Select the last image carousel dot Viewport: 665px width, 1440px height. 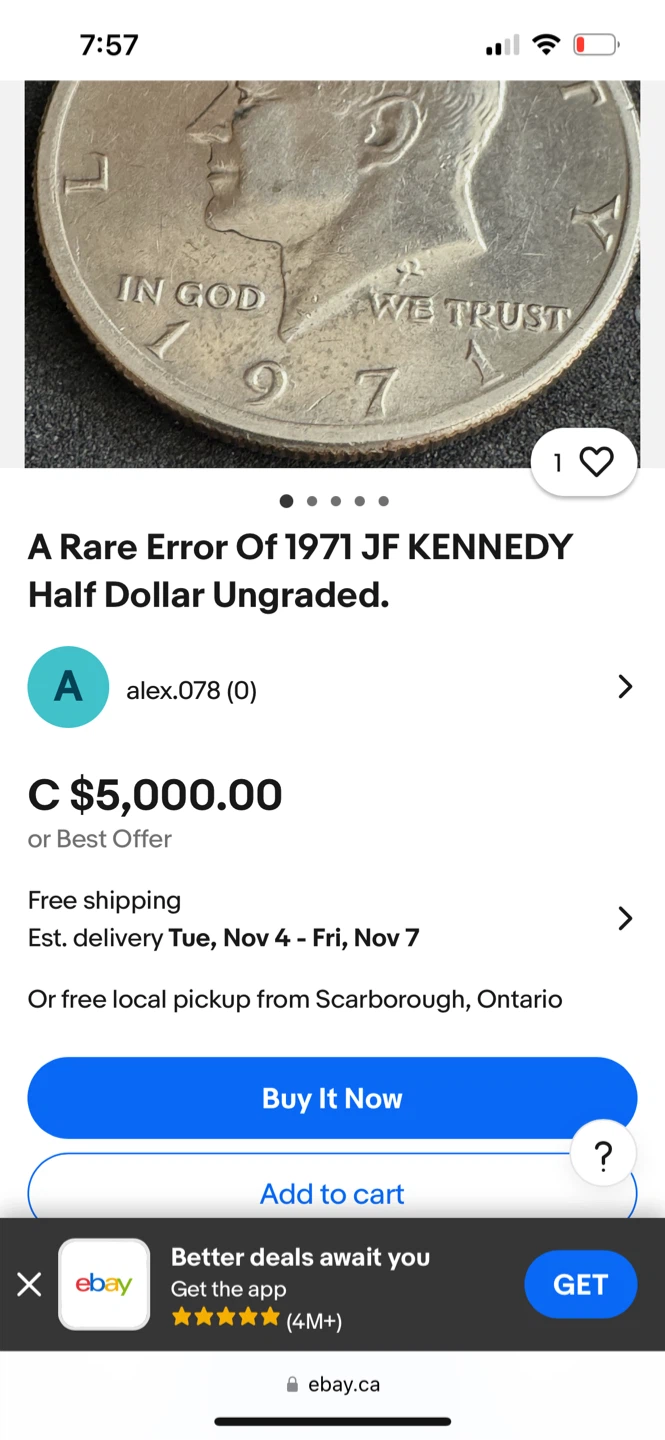[384, 501]
